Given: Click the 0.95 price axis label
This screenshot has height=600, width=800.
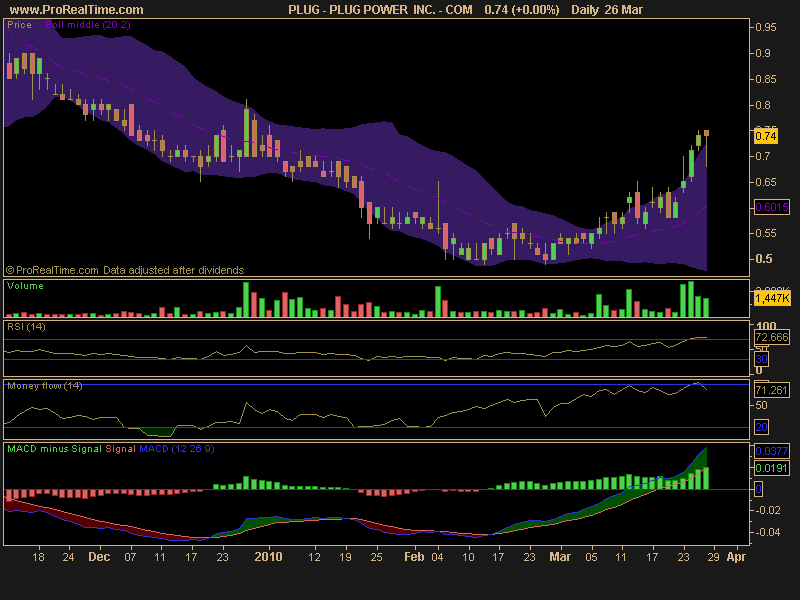Looking at the screenshot, I should pyautogui.click(x=765, y=27).
